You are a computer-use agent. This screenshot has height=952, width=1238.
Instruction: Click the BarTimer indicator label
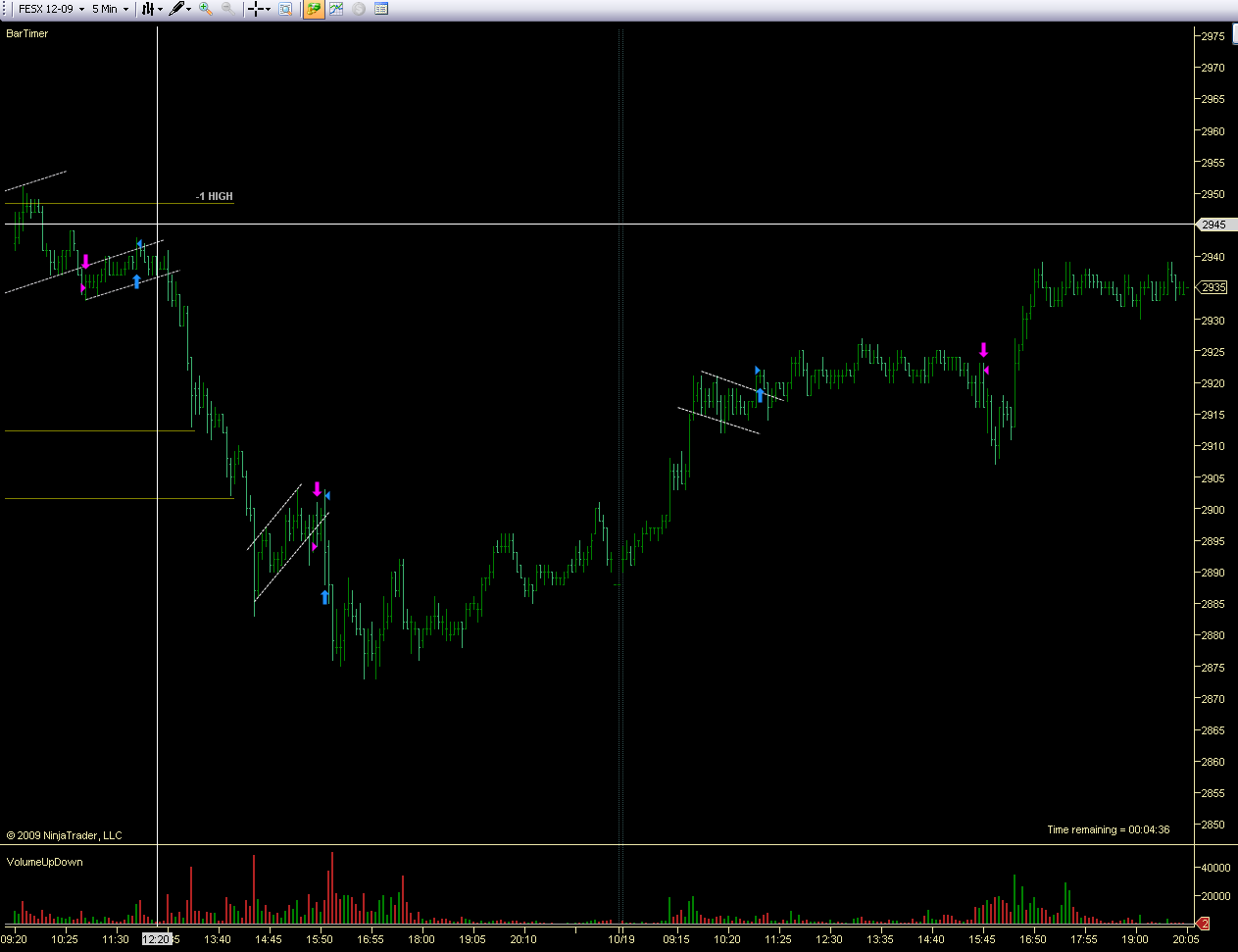pos(27,33)
